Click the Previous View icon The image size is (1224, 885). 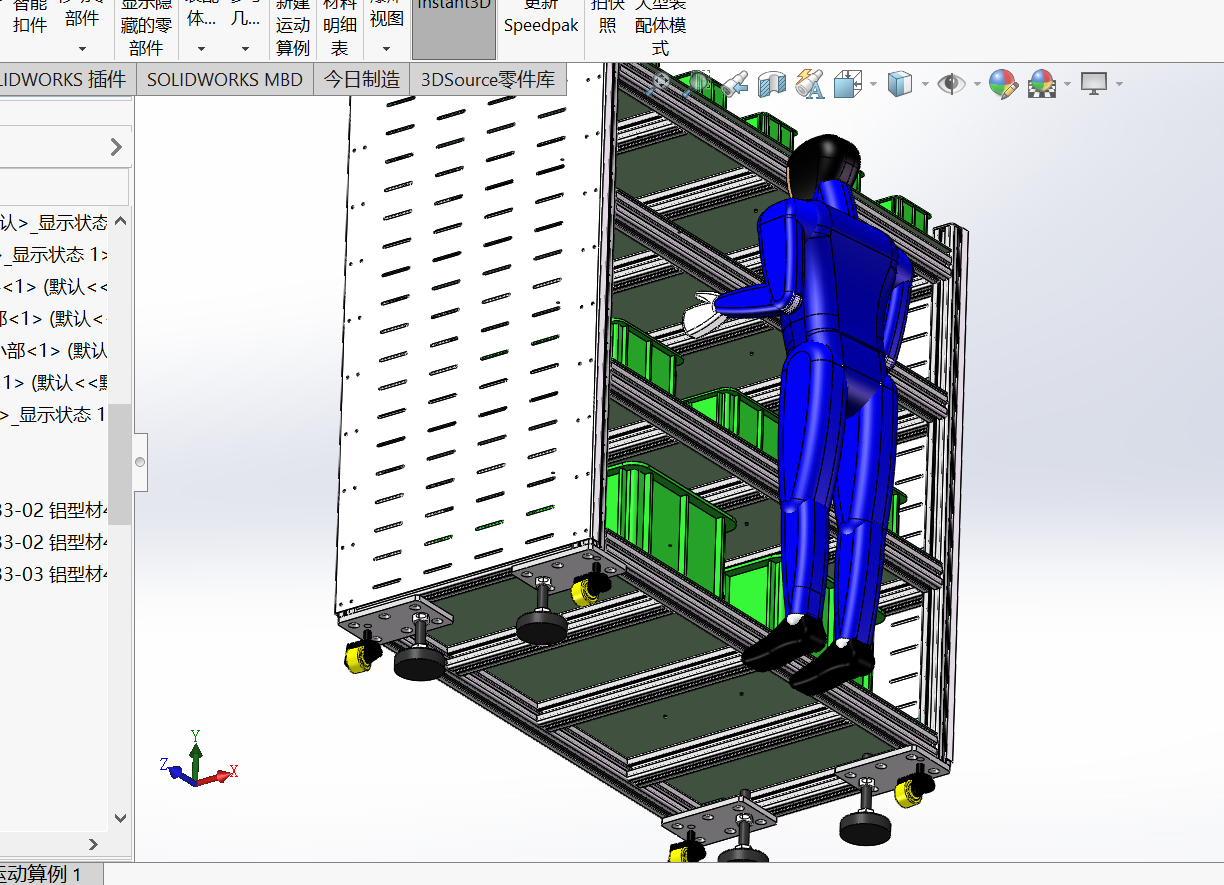(735, 84)
